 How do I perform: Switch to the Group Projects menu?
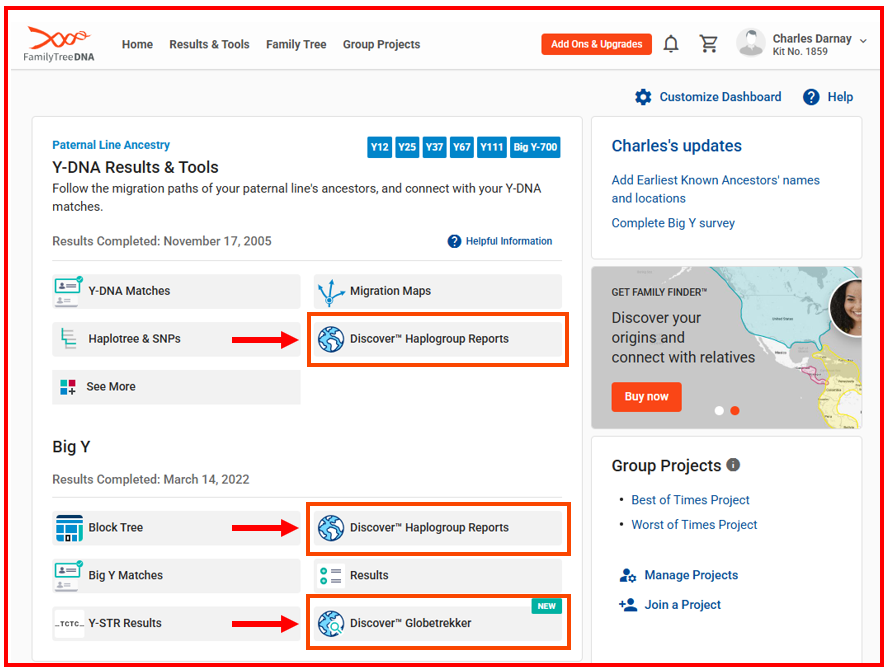381,44
